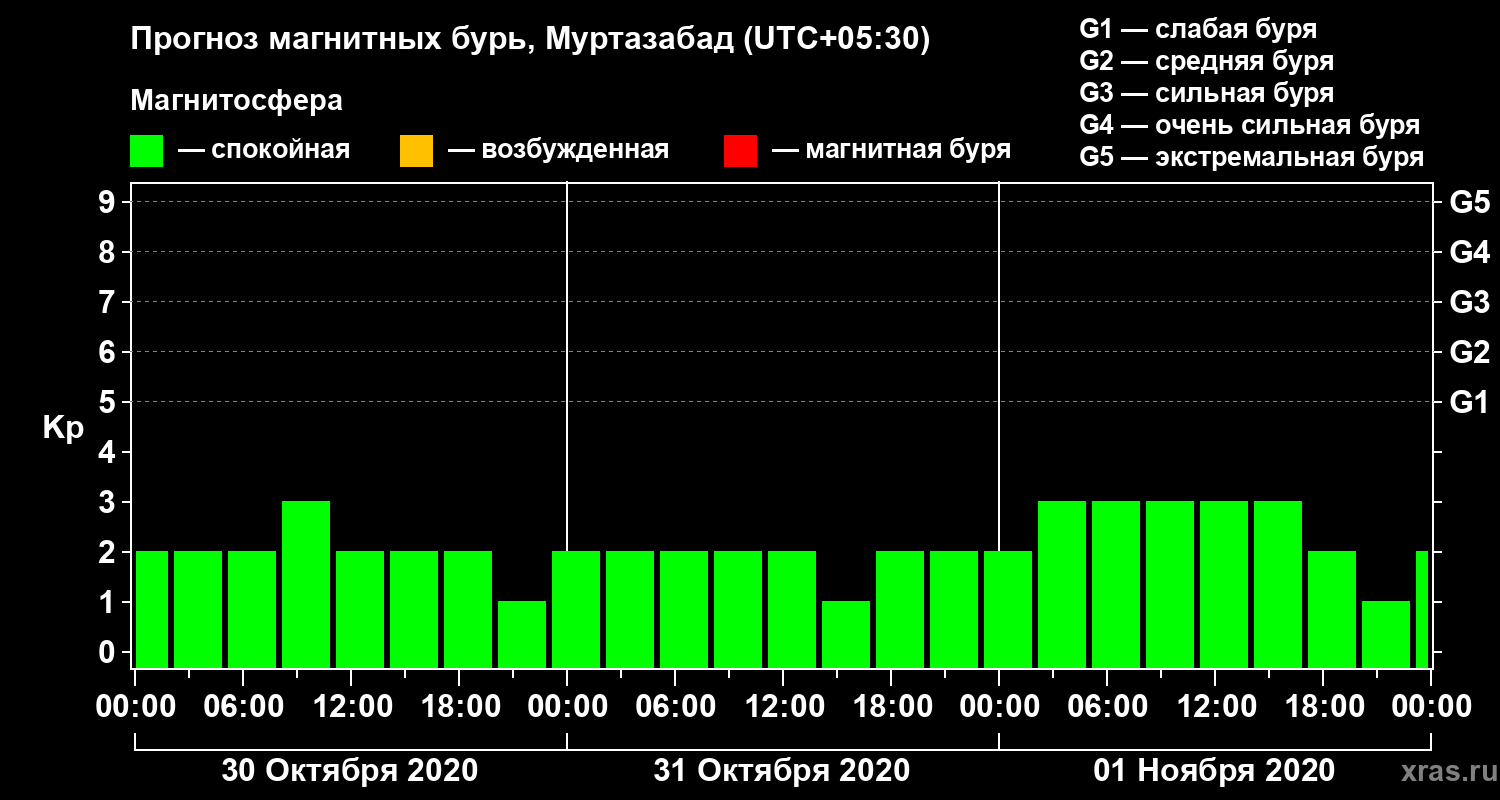Click the 'Kp' y-axis title
The width and height of the screenshot is (1500, 800).
[63, 427]
